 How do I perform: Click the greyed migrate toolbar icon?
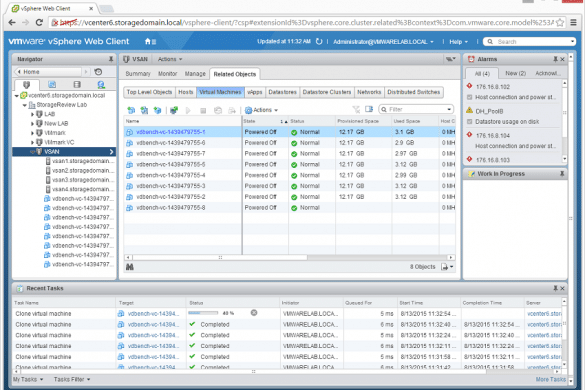point(232,110)
